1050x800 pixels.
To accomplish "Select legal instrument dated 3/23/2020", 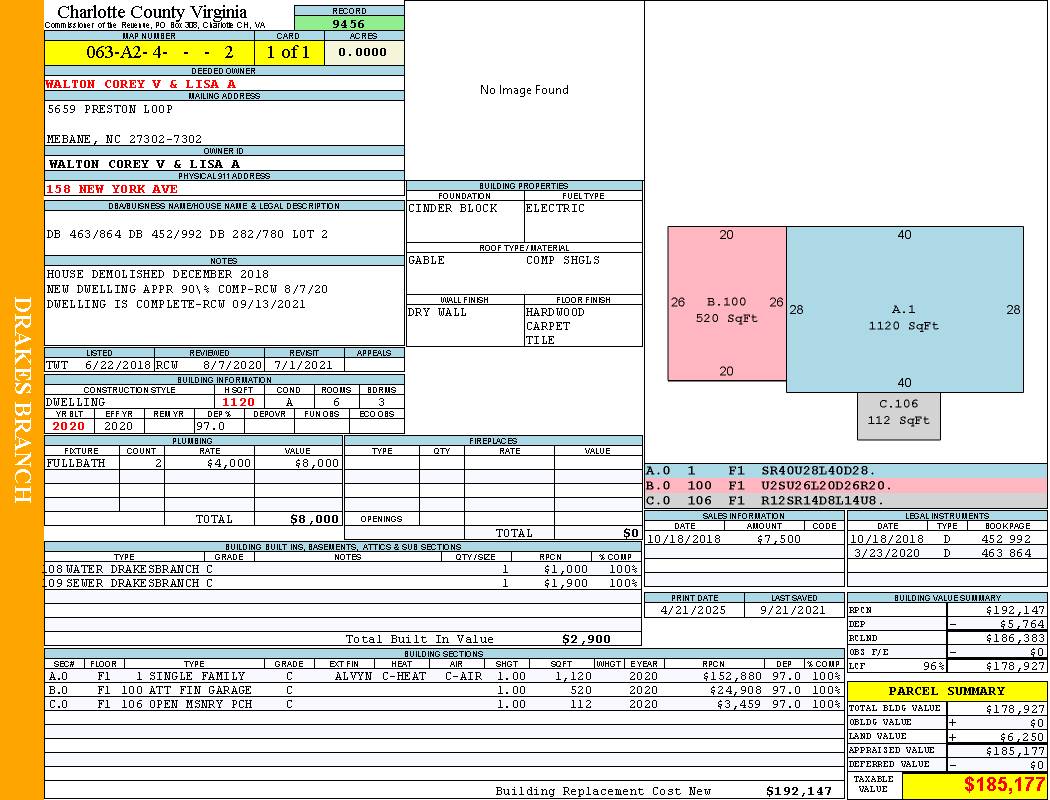I will click(x=947, y=553).
